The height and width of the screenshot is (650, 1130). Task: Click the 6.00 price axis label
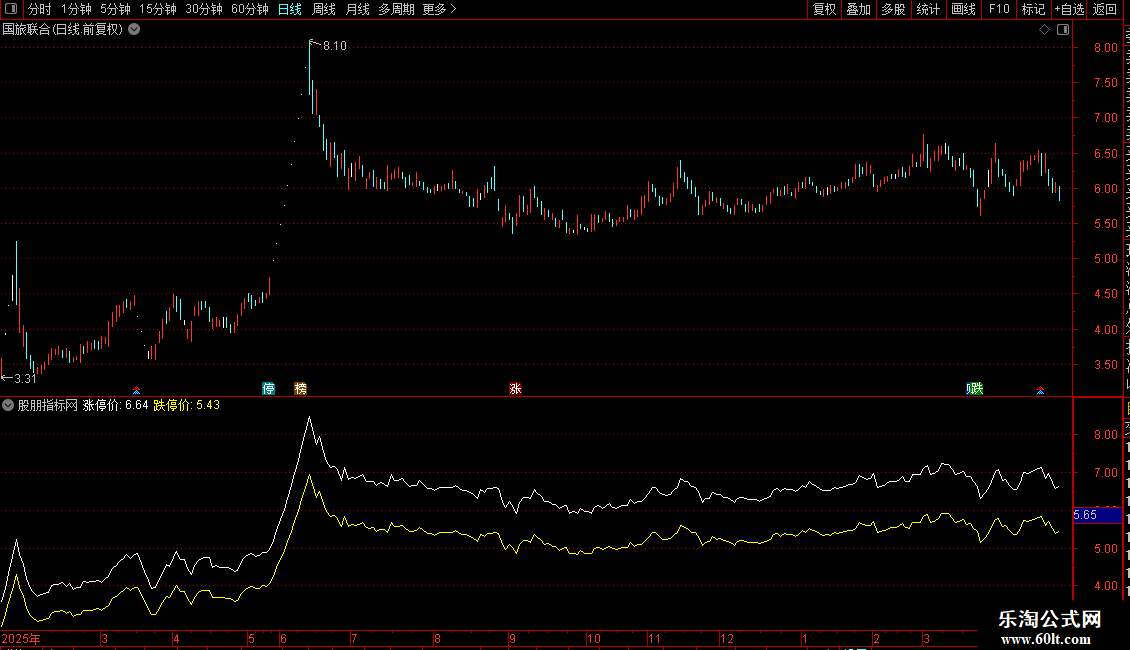(1105, 189)
